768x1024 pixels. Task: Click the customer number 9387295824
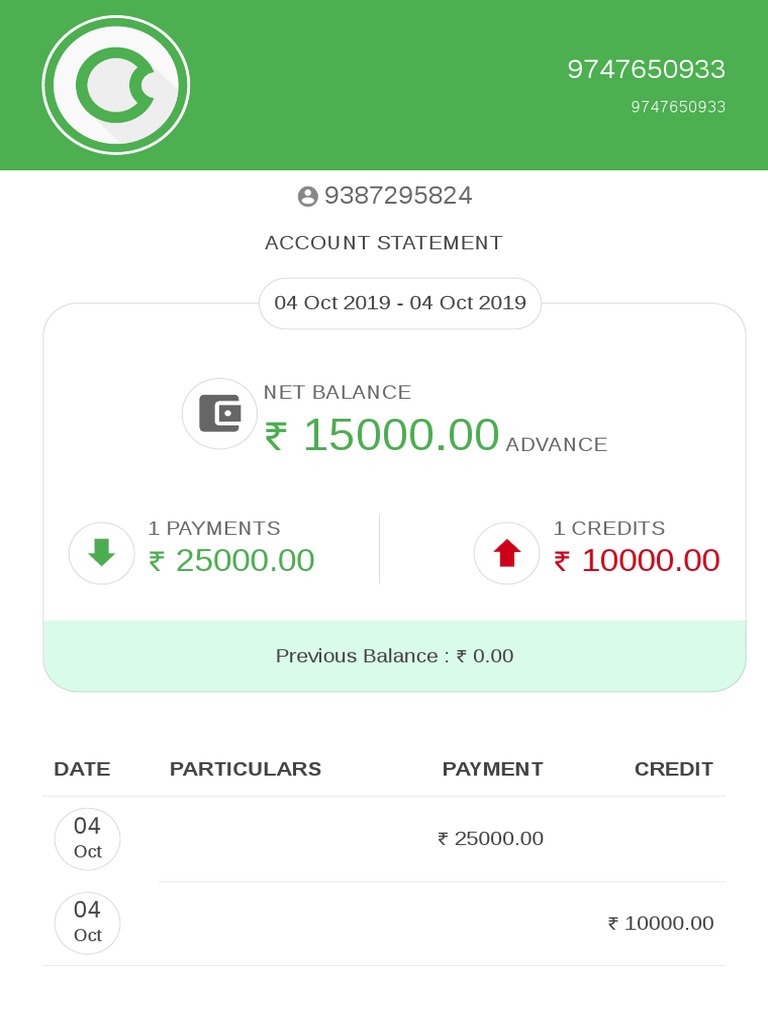coord(398,195)
